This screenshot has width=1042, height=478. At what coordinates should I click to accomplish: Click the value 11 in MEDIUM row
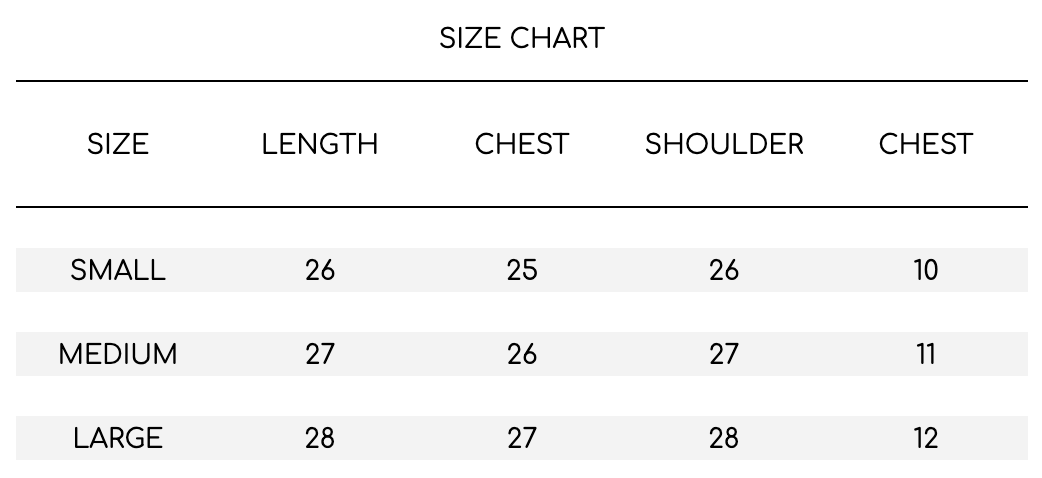(926, 354)
